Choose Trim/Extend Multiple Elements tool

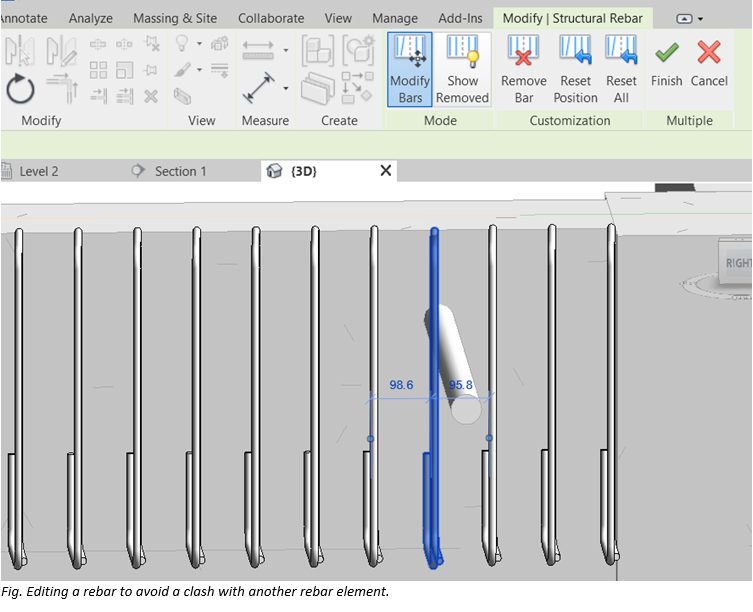click(124, 96)
